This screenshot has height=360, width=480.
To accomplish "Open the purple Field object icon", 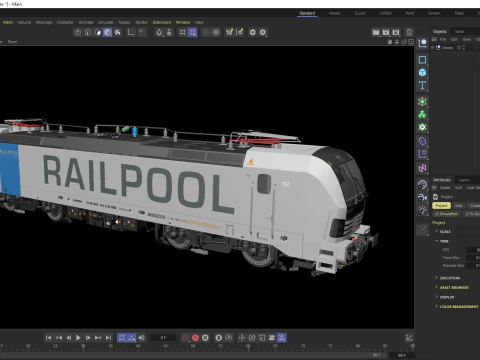I will coord(422,154).
